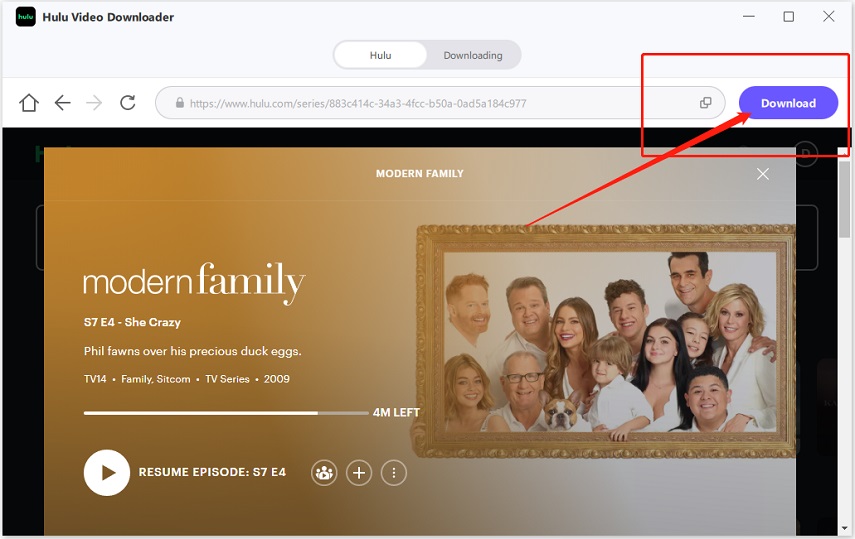This screenshot has height=539, width=855.
Task: Close the Modern Family details overlay
Action: click(x=763, y=174)
